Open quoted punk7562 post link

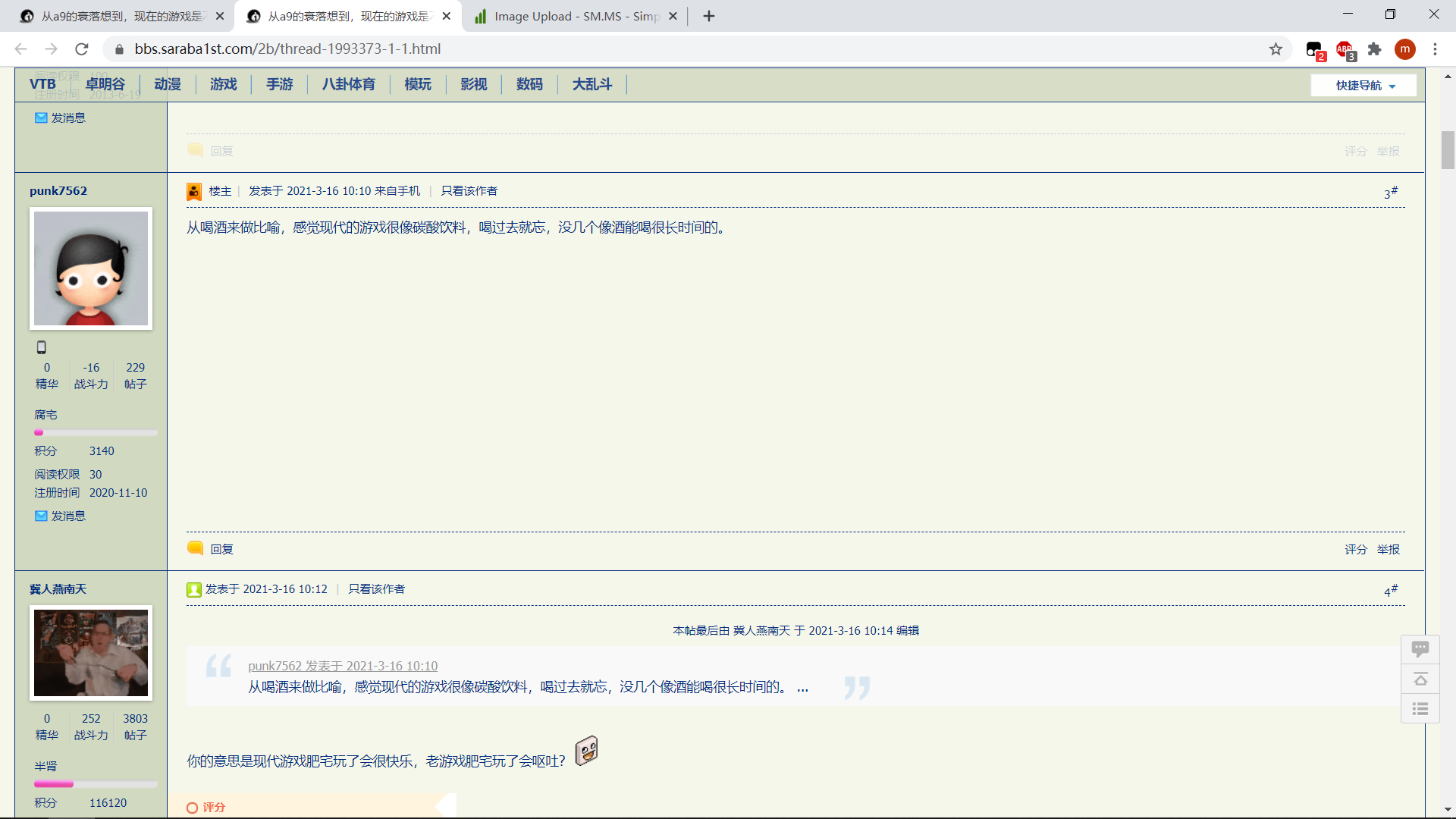click(343, 666)
